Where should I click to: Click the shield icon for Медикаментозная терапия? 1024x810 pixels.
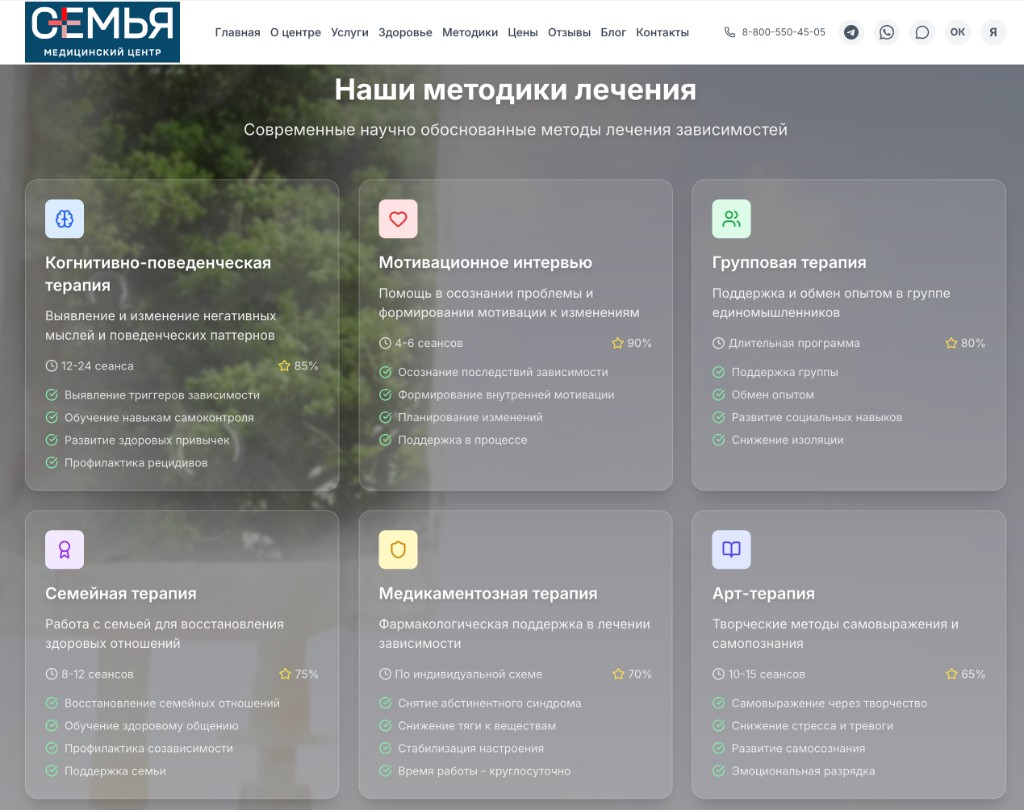tap(398, 550)
